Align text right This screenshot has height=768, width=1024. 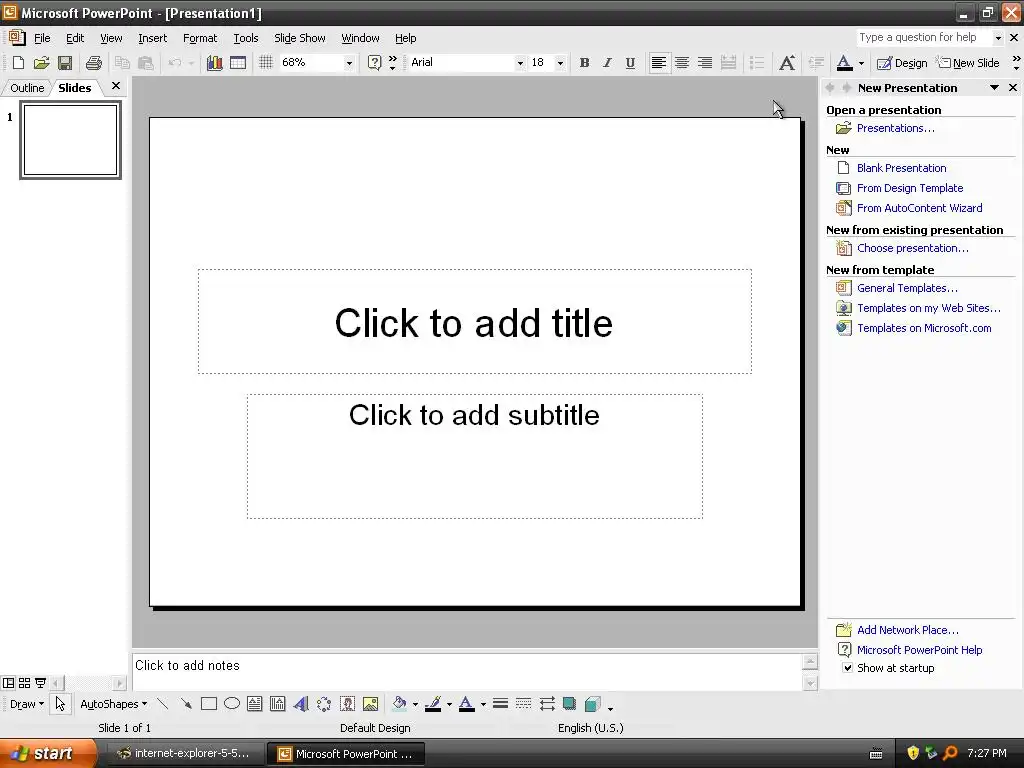705,63
